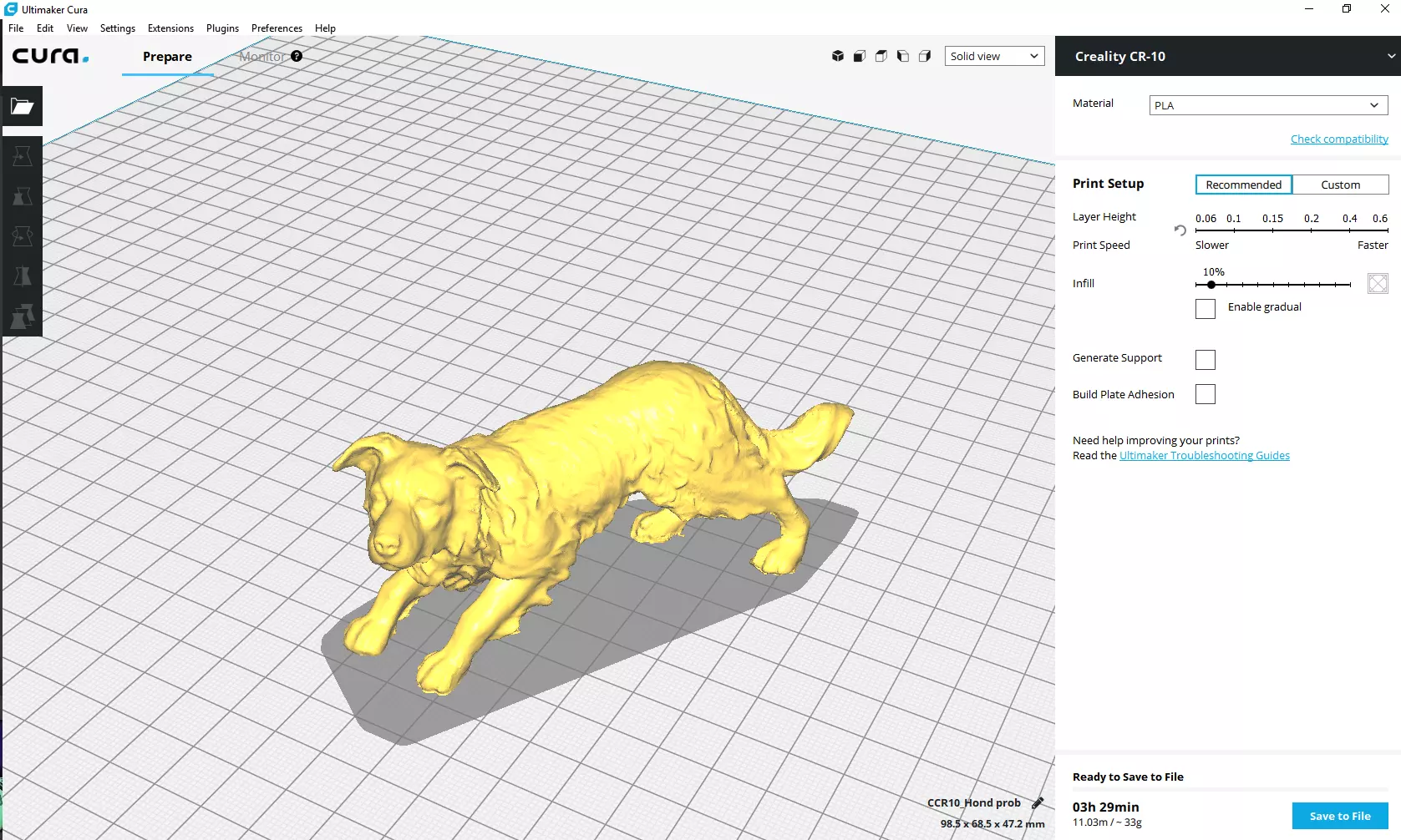Switch Print Setup to Recommended mode
The width and height of the screenshot is (1401, 840).
(1243, 185)
